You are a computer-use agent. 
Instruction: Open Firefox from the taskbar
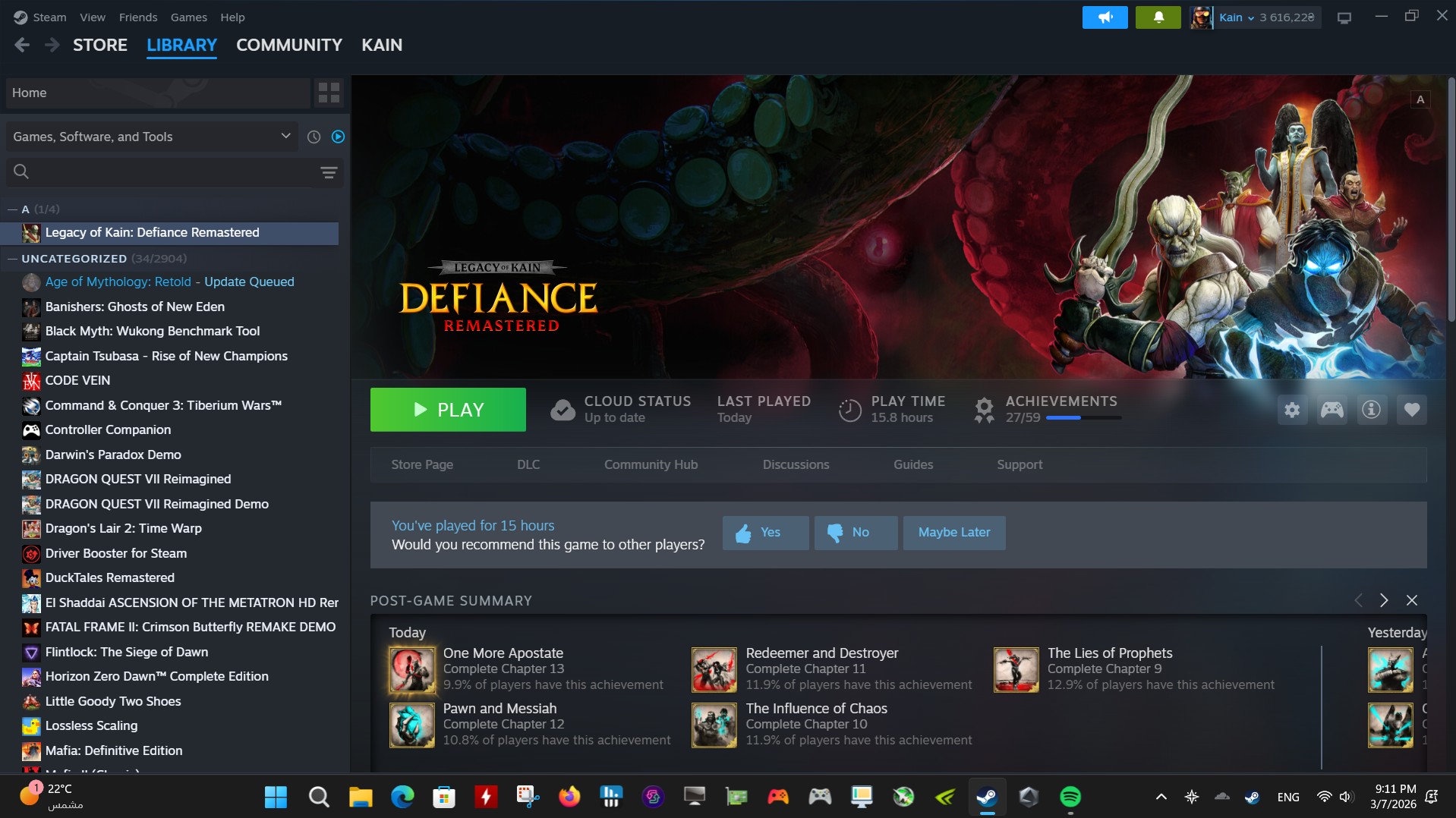tap(569, 797)
